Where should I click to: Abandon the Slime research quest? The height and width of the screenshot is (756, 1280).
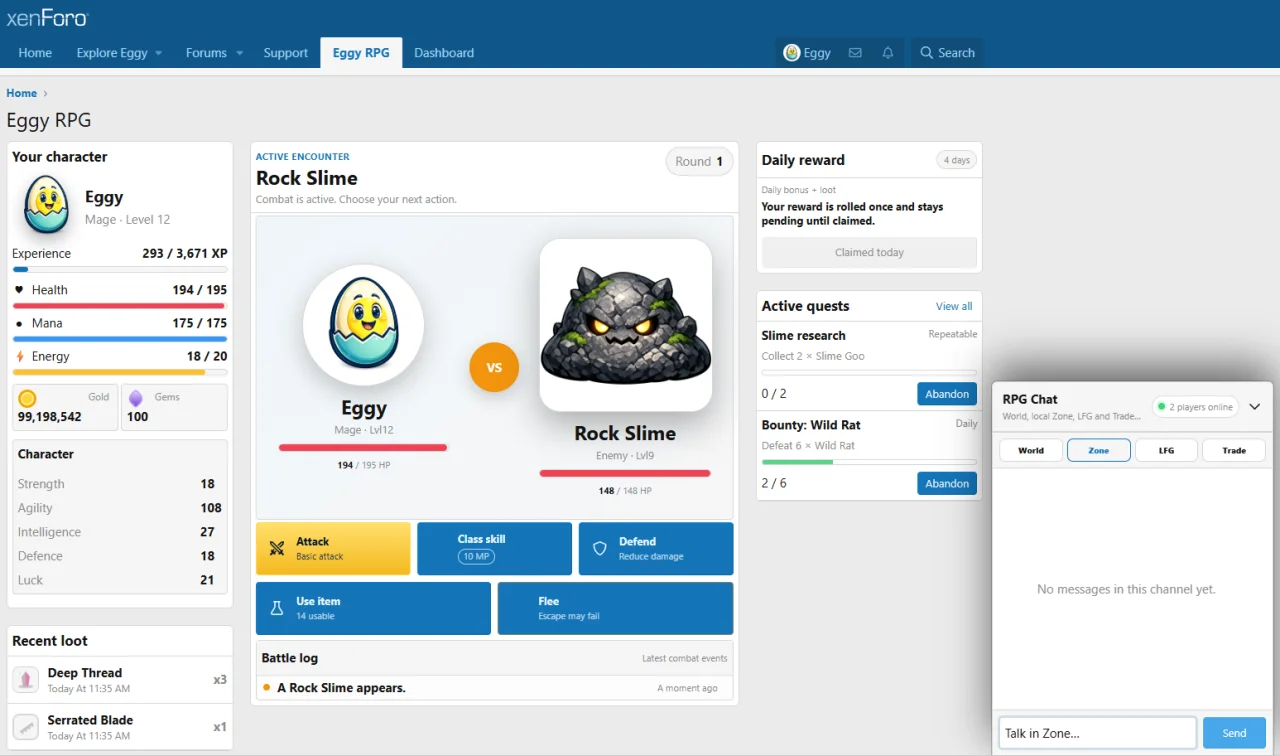(x=947, y=394)
